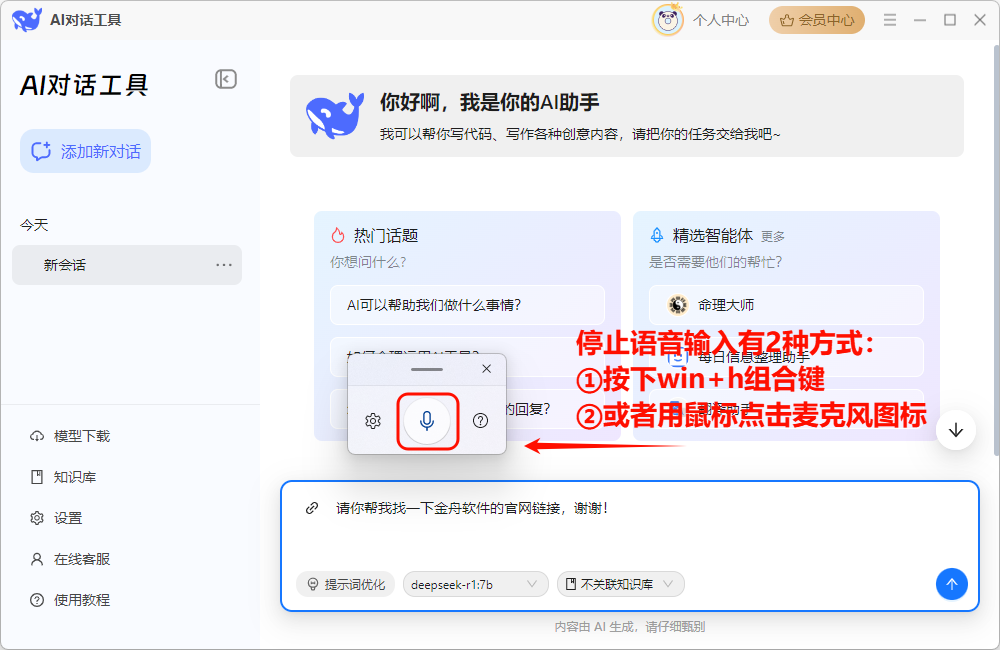Expand the 不关联知识库 dropdown
The width and height of the screenshot is (1000, 650).
point(620,584)
